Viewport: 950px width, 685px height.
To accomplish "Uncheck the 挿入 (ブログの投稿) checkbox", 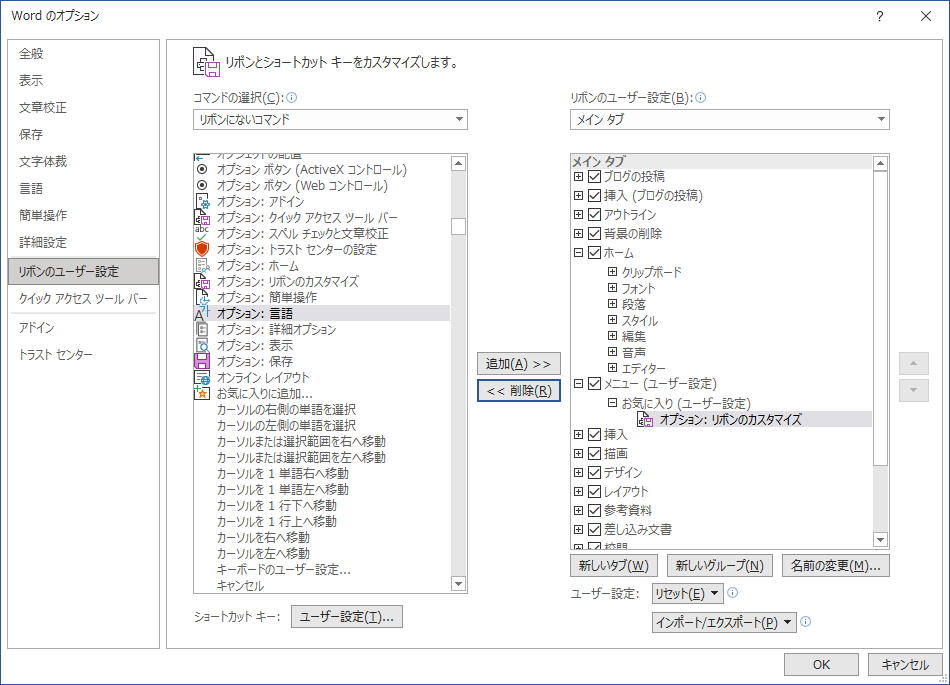I will 594,196.
